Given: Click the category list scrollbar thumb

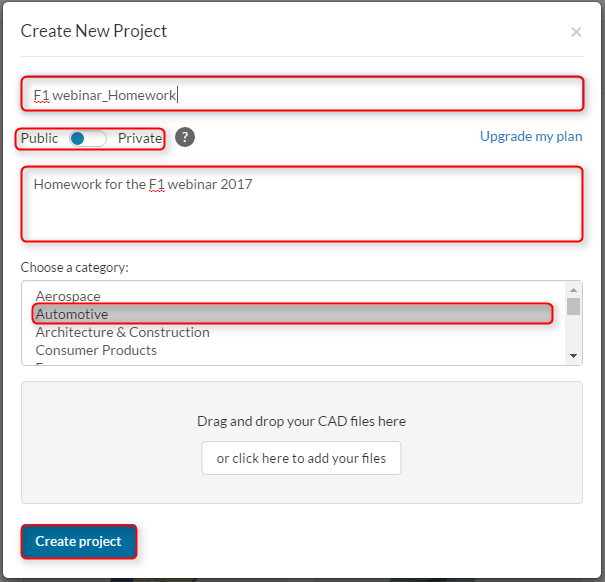Looking at the screenshot, I should [573, 306].
